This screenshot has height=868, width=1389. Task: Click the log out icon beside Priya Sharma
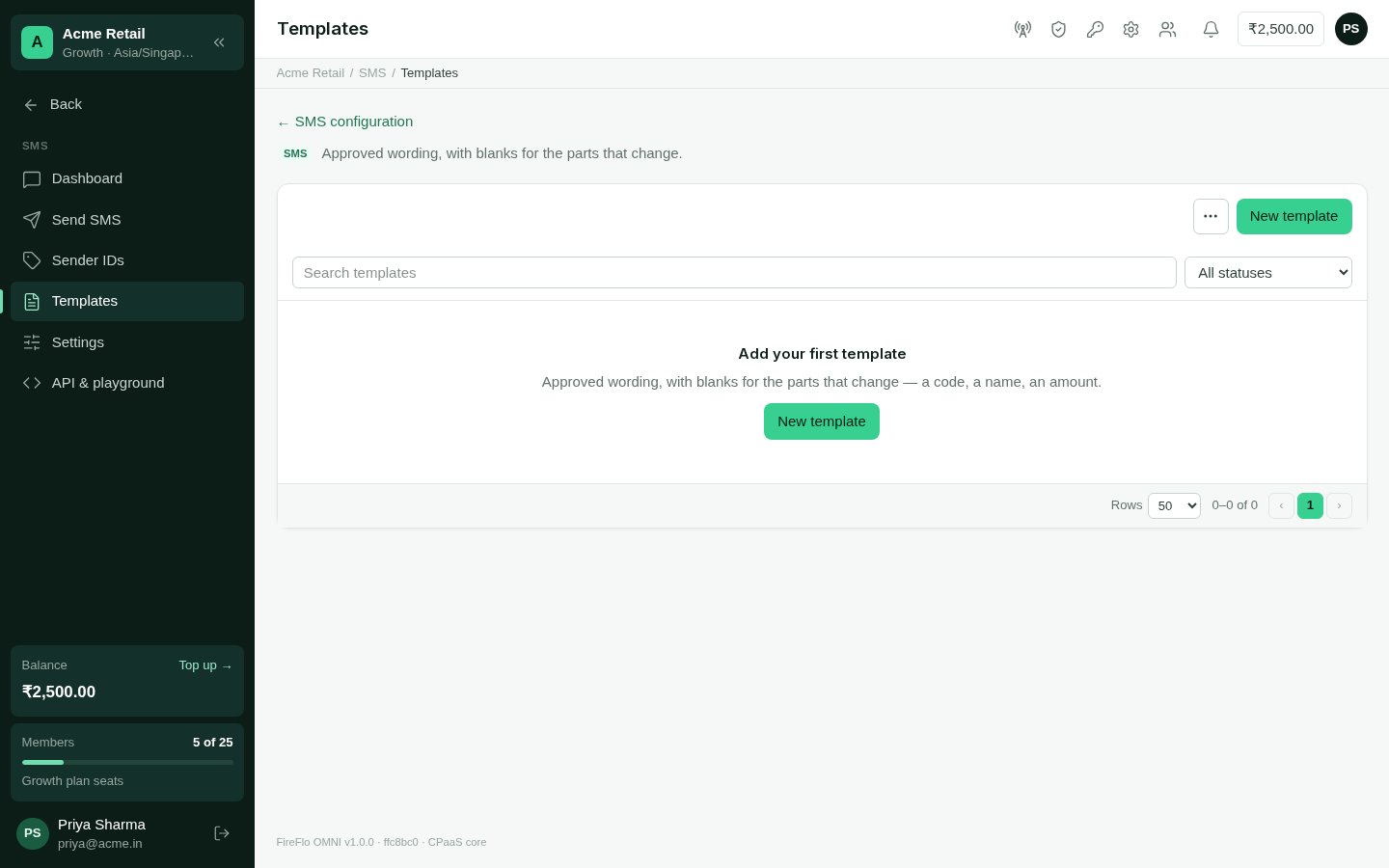222,833
